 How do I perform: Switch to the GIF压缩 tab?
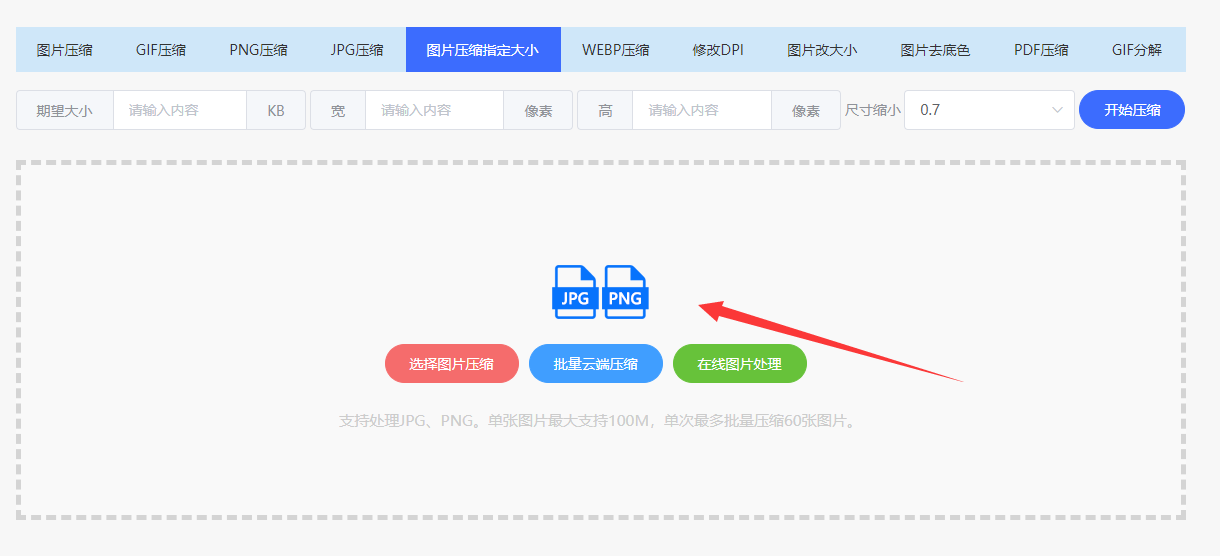click(161, 50)
